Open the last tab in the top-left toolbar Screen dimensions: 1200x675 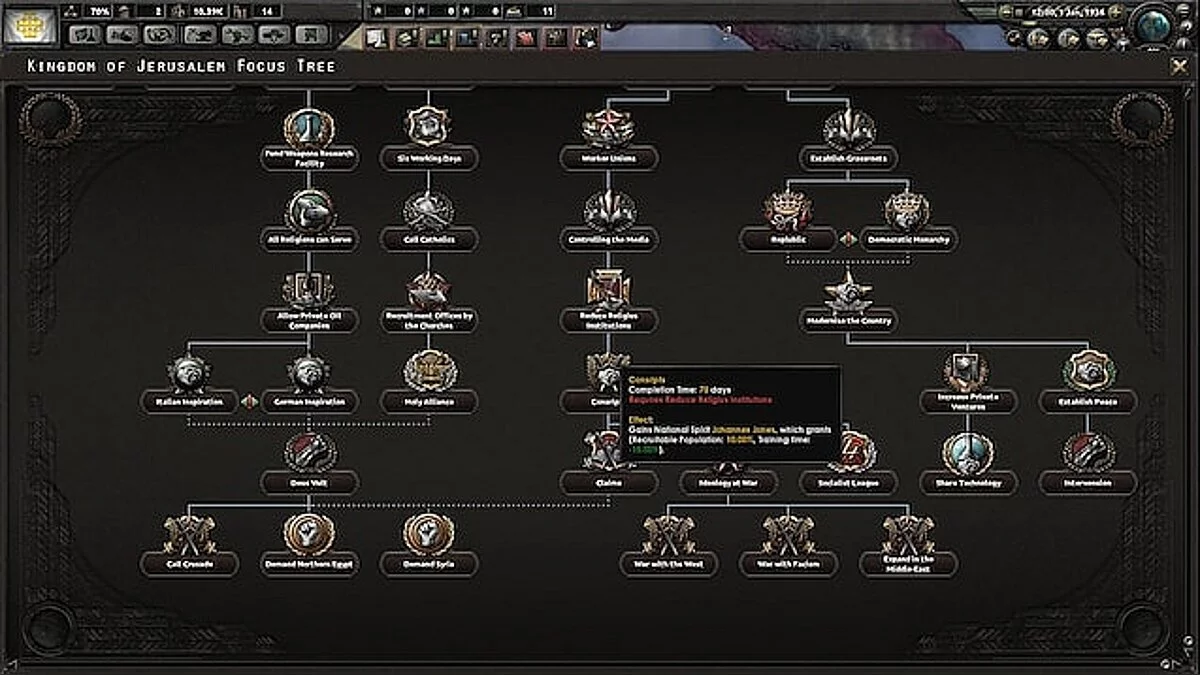tap(313, 34)
